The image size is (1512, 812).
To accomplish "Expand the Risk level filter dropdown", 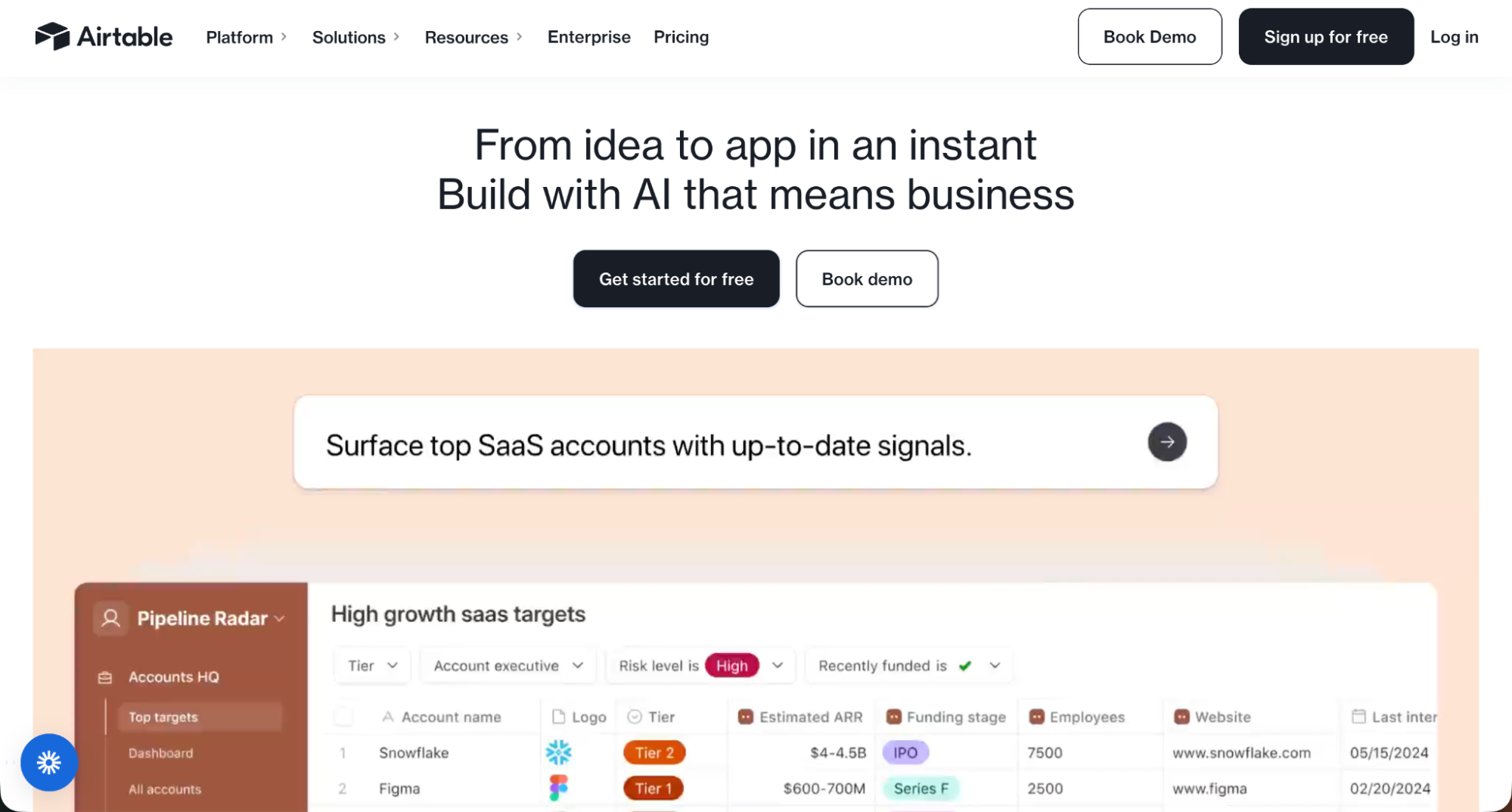I will (x=778, y=665).
